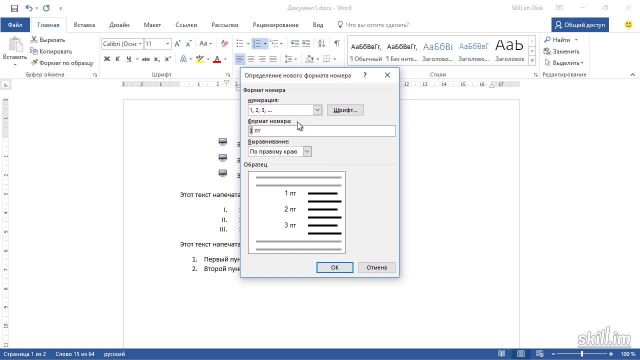Viewport: 640px width, 360px height.
Task: Toggle show paragraph marks (¶)
Action: [x=337, y=44]
